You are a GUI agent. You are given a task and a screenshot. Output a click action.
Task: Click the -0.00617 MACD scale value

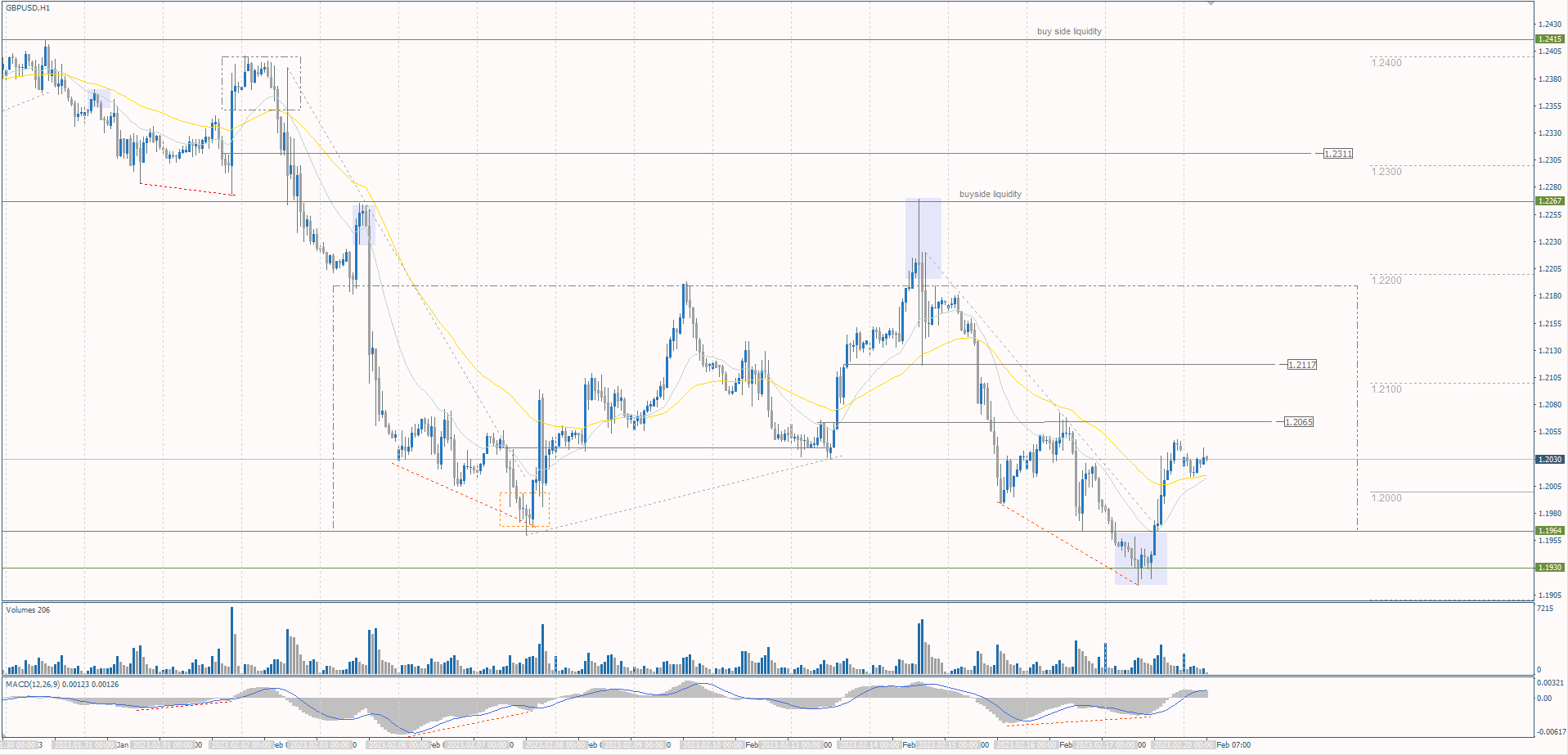pos(1551,732)
